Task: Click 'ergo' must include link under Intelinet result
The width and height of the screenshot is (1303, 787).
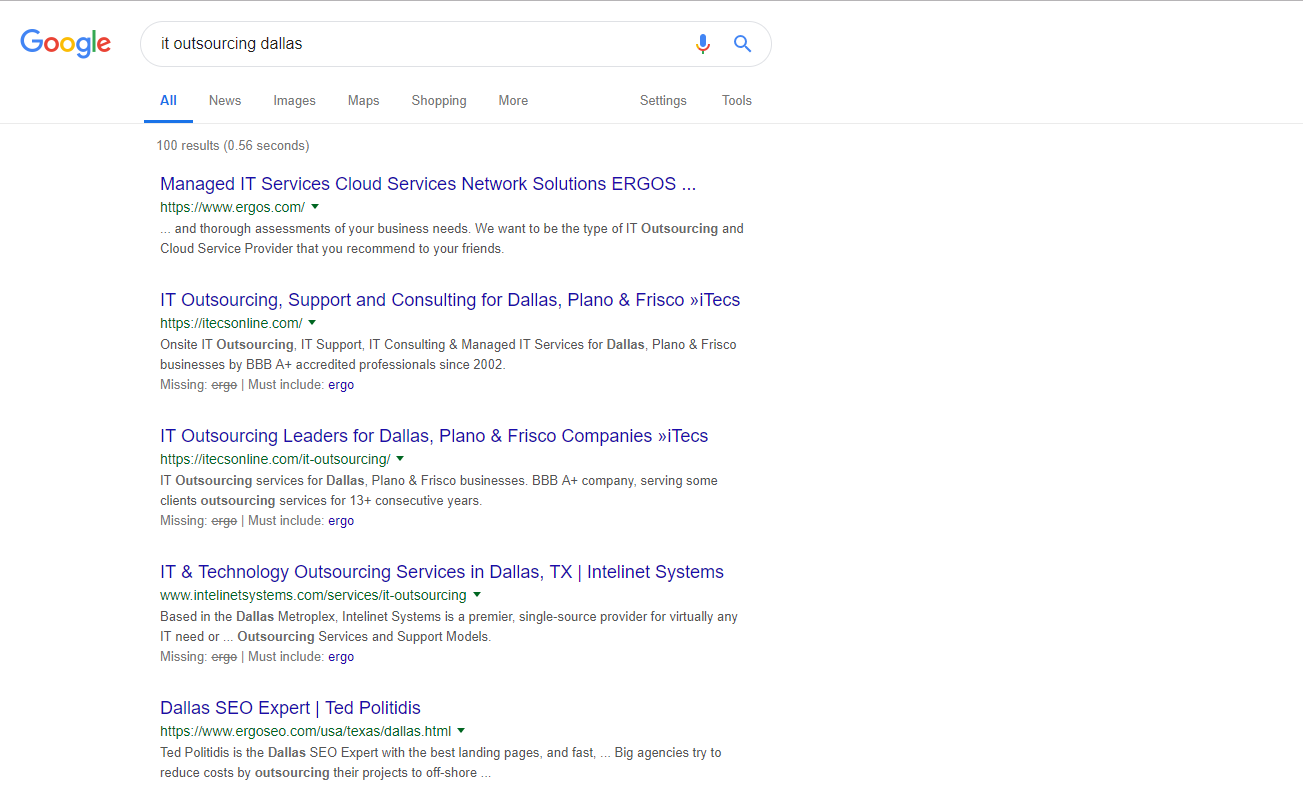Action: click(341, 657)
